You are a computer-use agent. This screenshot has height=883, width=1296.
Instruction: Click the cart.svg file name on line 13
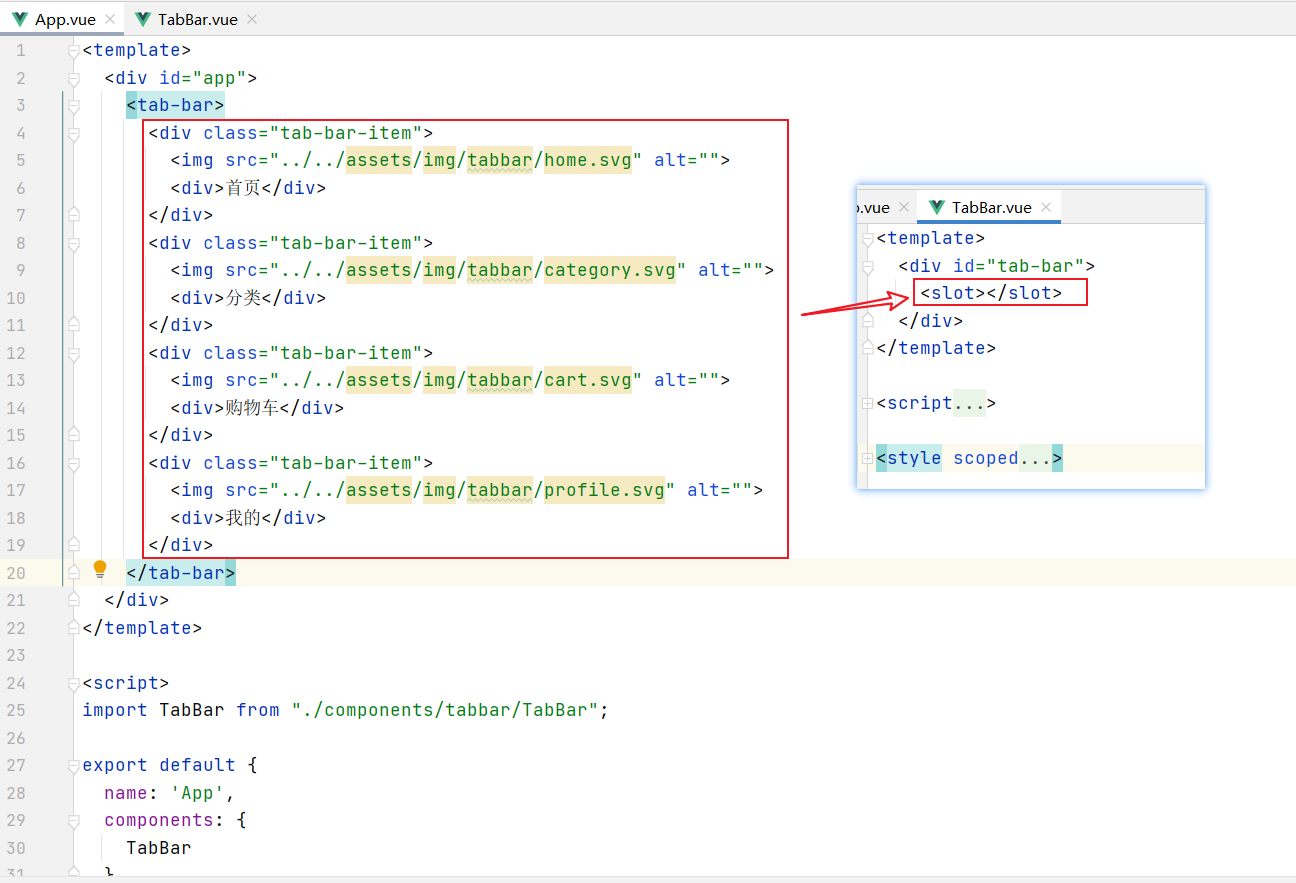coord(588,380)
